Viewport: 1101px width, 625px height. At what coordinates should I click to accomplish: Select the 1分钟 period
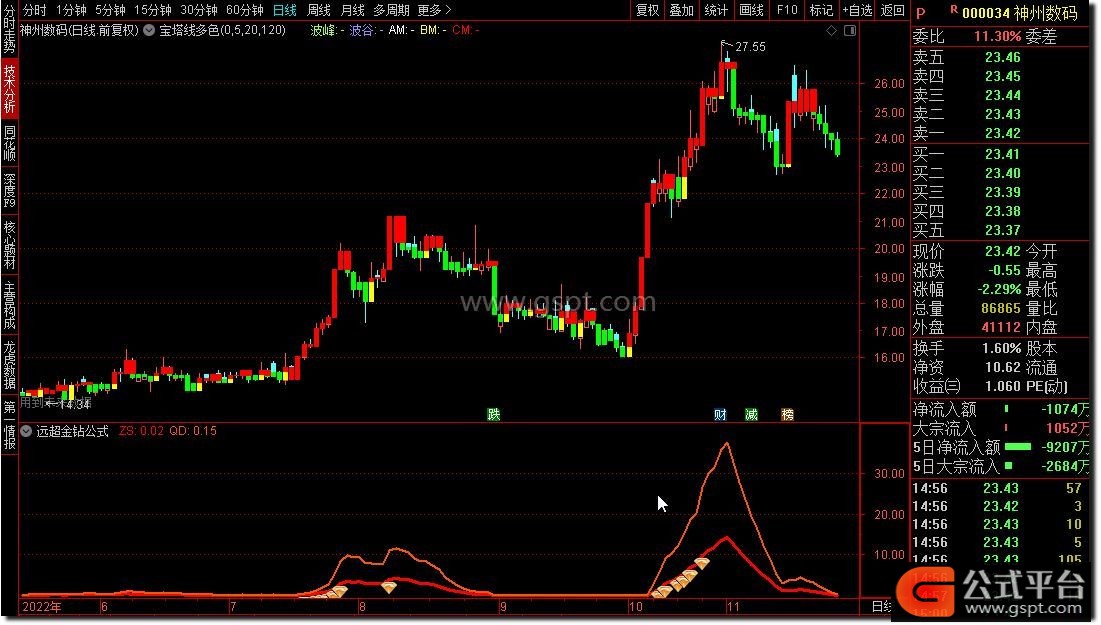pyautogui.click(x=71, y=10)
